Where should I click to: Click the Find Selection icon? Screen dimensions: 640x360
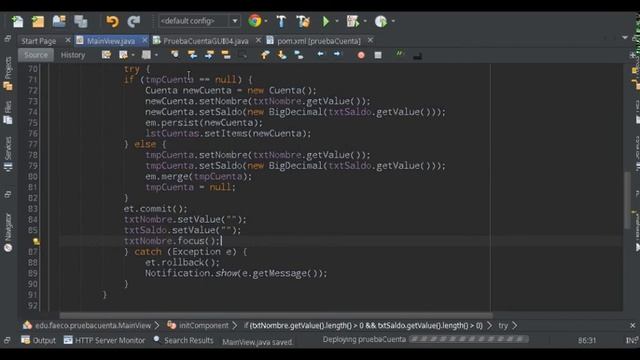click(x=175, y=54)
